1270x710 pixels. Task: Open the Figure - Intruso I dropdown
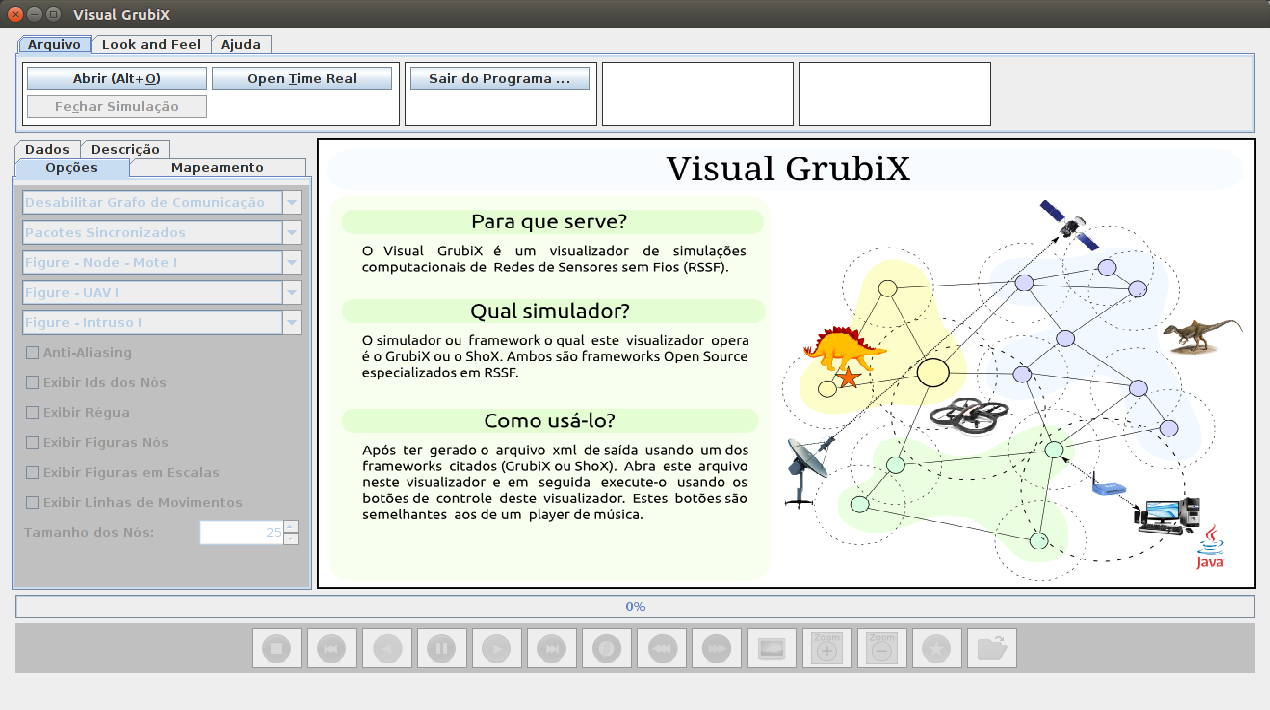point(292,322)
